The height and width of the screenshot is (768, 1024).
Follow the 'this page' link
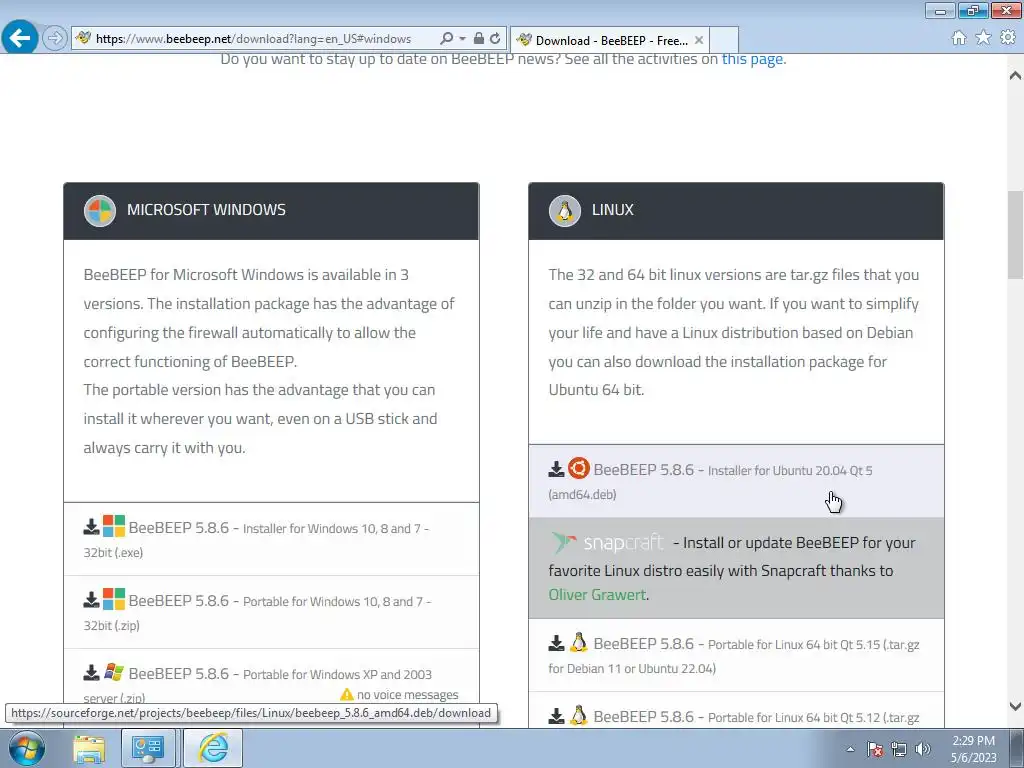click(752, 59)
